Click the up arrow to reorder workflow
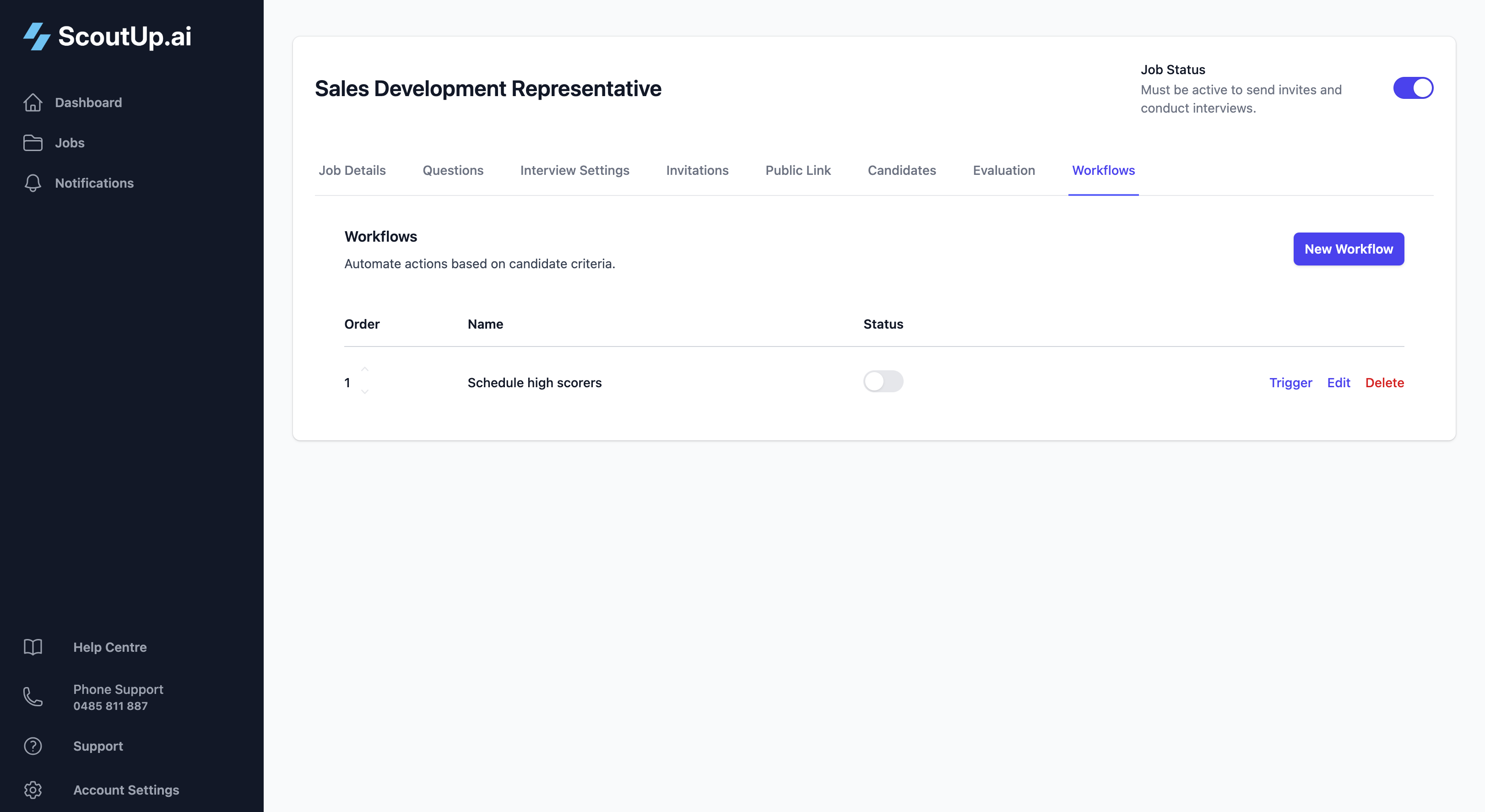1485x812 pixels. coord(365,369)
